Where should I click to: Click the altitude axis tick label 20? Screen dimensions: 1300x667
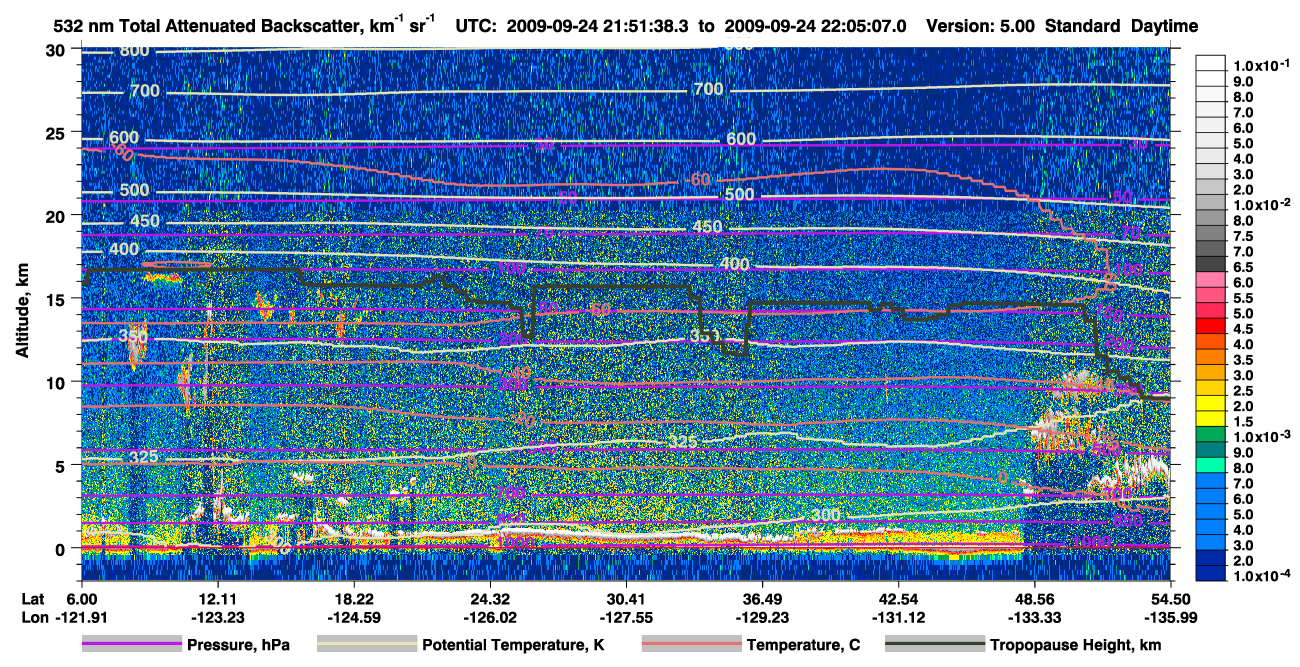(58, 215)
